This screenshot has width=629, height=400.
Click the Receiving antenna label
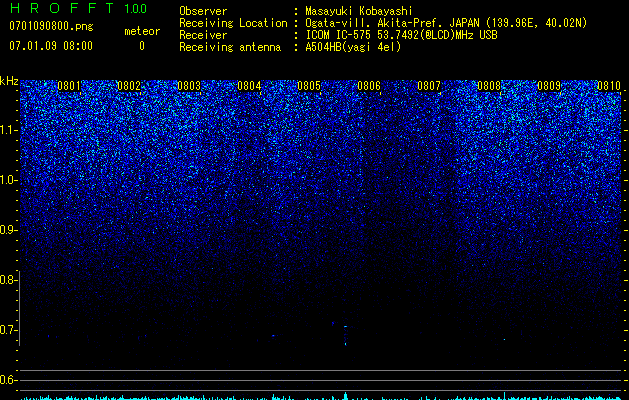[230, 47]
